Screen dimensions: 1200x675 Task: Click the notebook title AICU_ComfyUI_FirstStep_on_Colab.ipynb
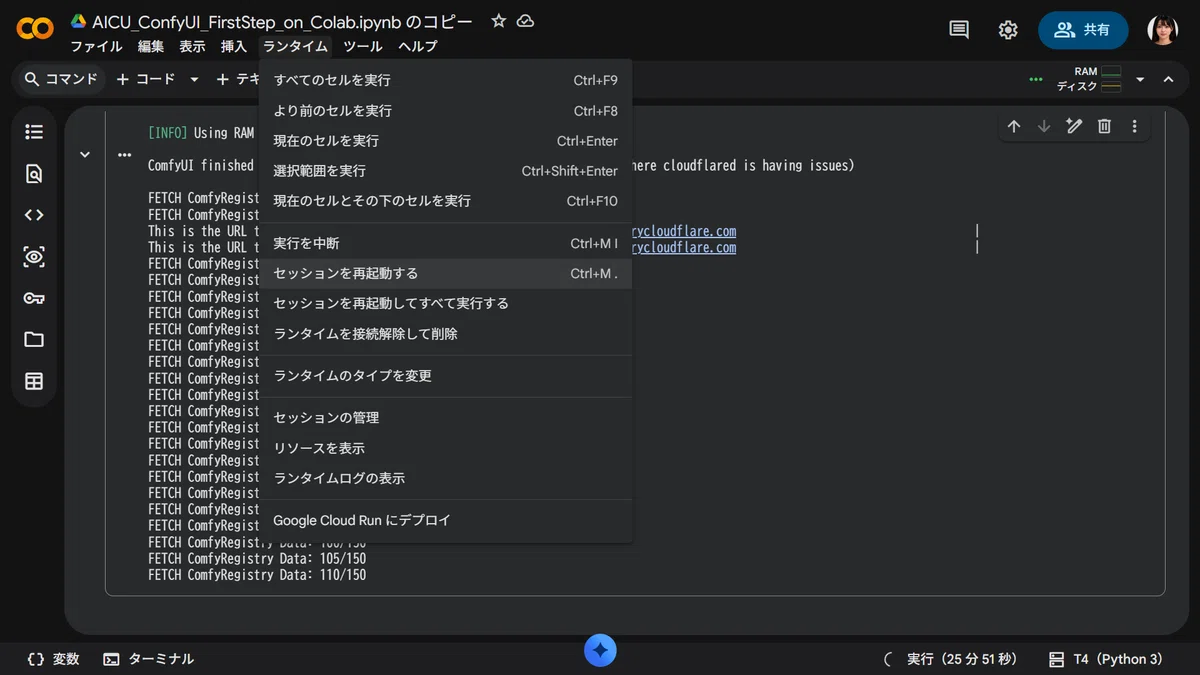click(282, 21)
